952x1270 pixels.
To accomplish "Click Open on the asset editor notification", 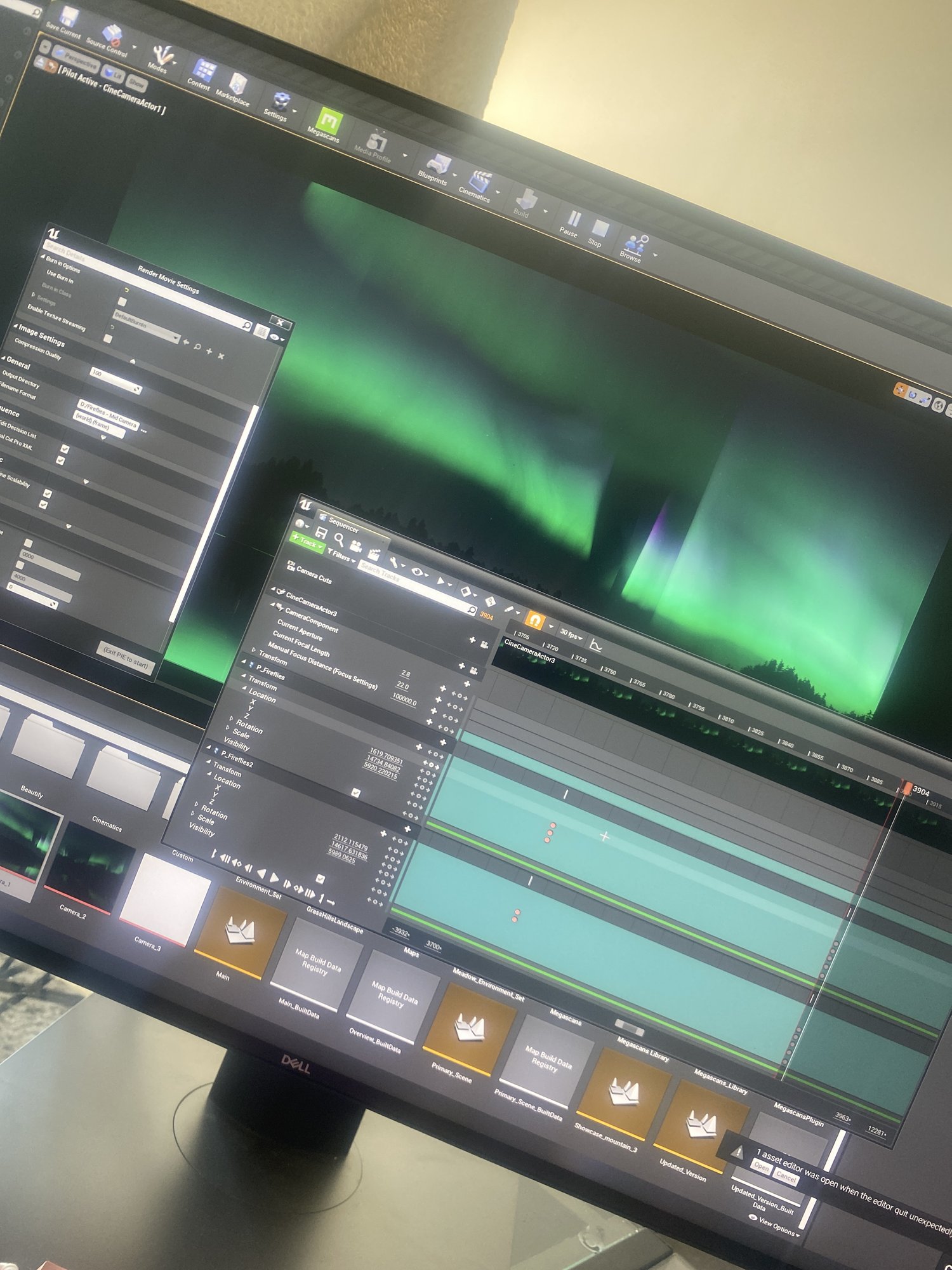I will (761, 1167).
